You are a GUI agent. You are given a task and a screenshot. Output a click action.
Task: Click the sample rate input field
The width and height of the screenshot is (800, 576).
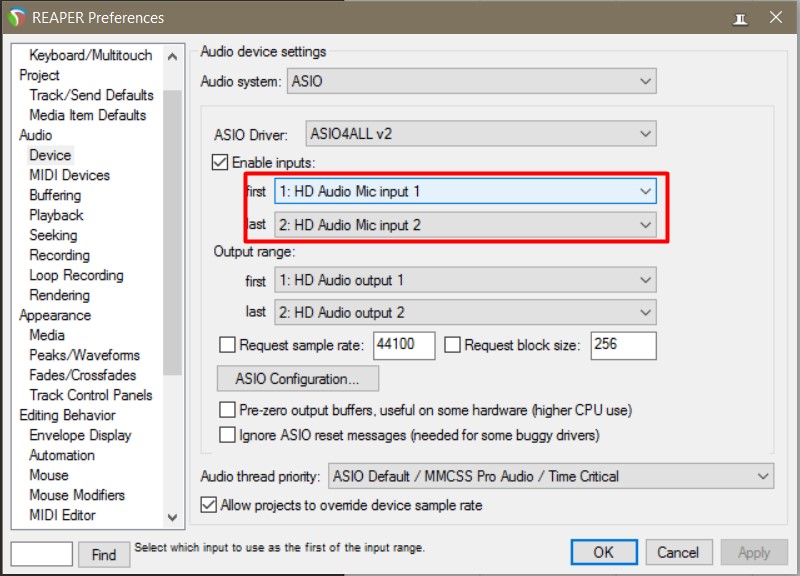pos(404,345)
